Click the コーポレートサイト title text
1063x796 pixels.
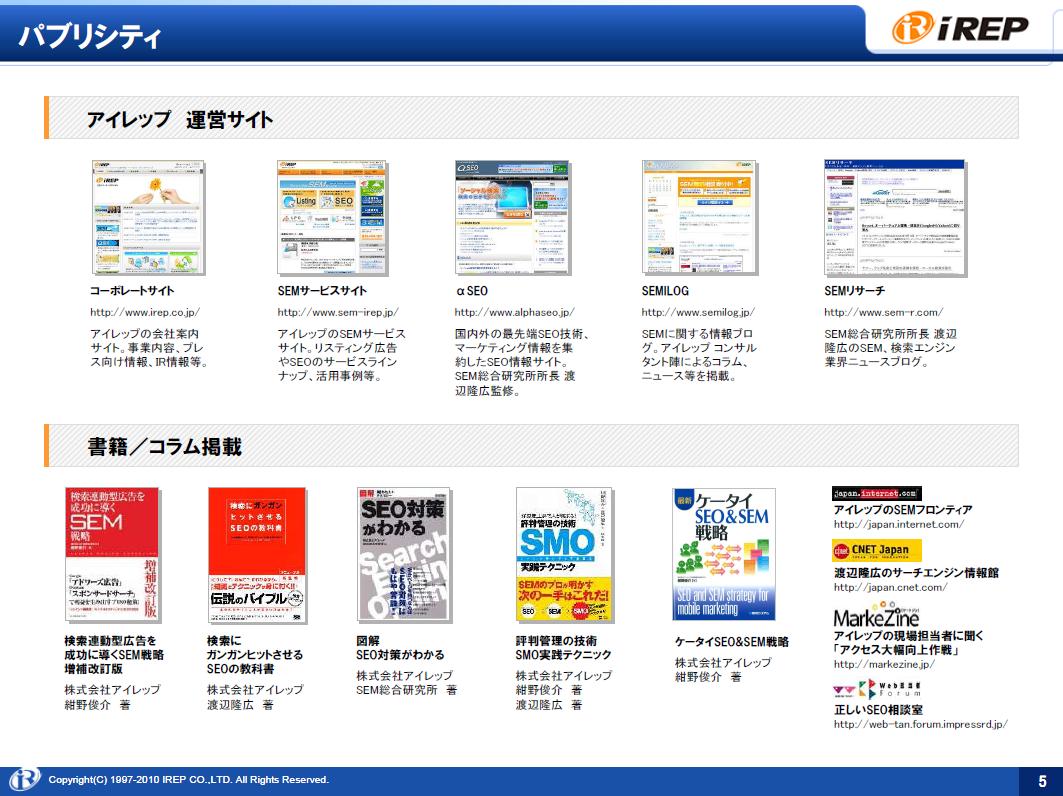pyautogui.click(x=132, y=291)
